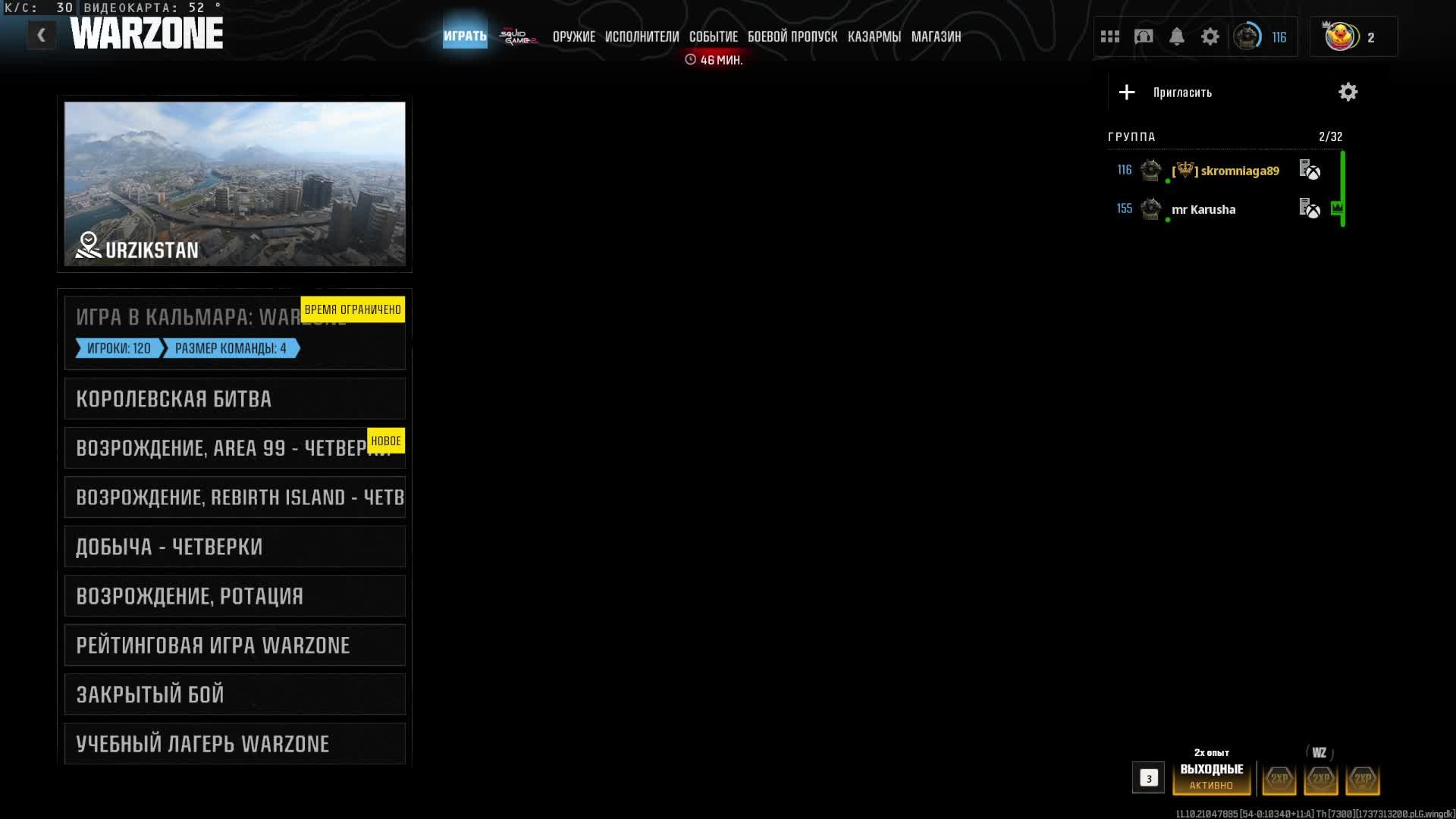Open the ОРУЖИЕ tab
1456x819 pixels.
click(574, 37)
